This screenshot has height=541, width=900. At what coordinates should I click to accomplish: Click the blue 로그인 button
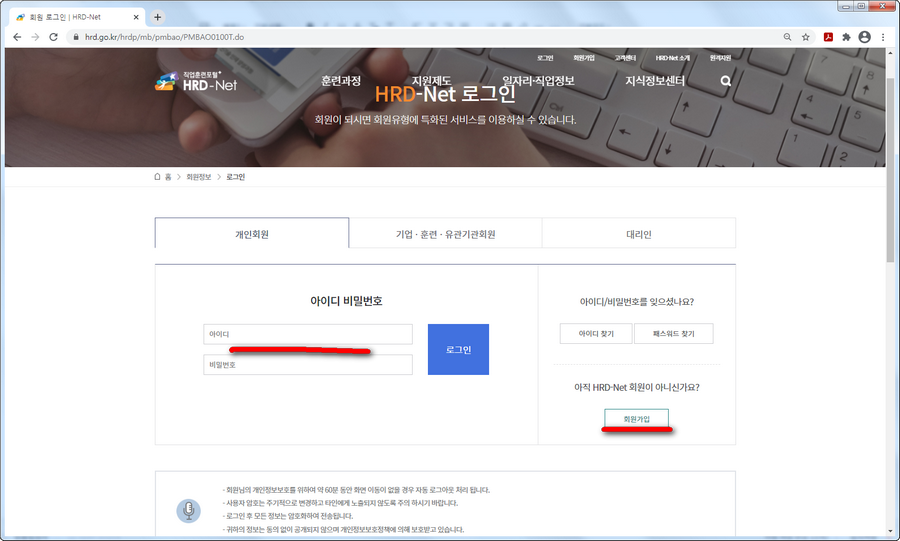tap(458, 349)
